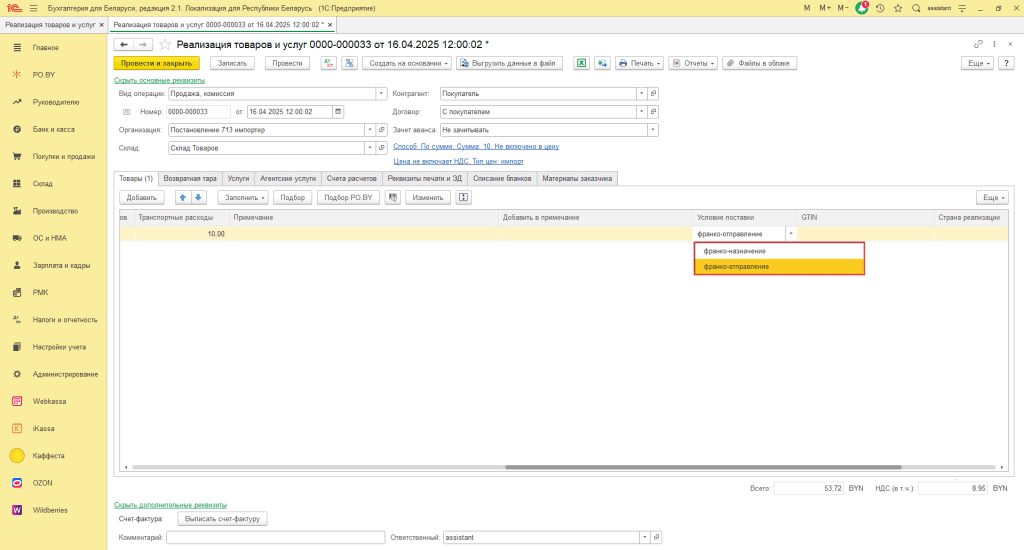The height and width of the screenshot is (550, 1024).
Task: Open iKassa section in sidebar
Action: pos(44,429)
